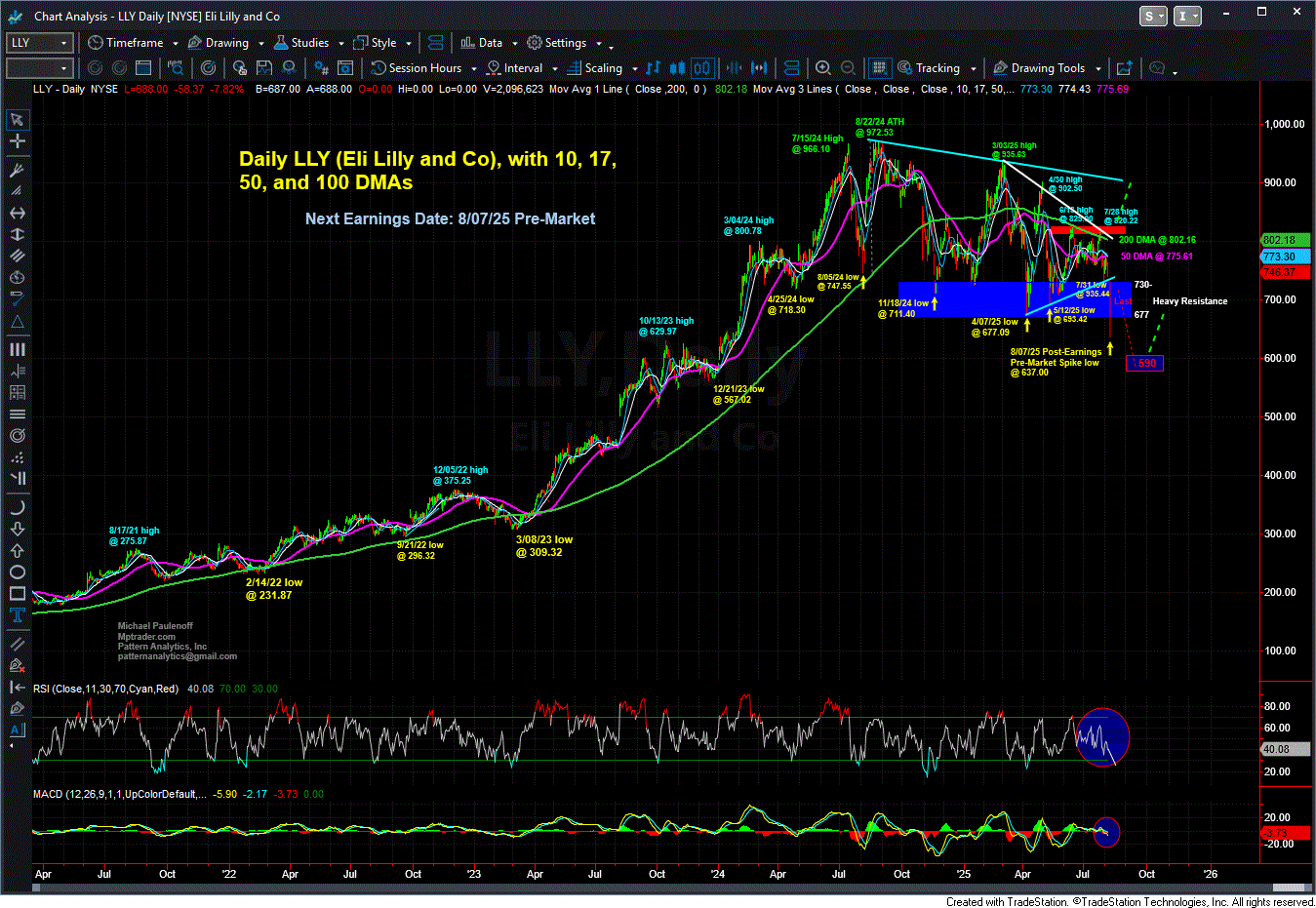The image size is (1316, 908).
Task: Click the red boxed 590 target label
Action: [x=1144, y=363]
